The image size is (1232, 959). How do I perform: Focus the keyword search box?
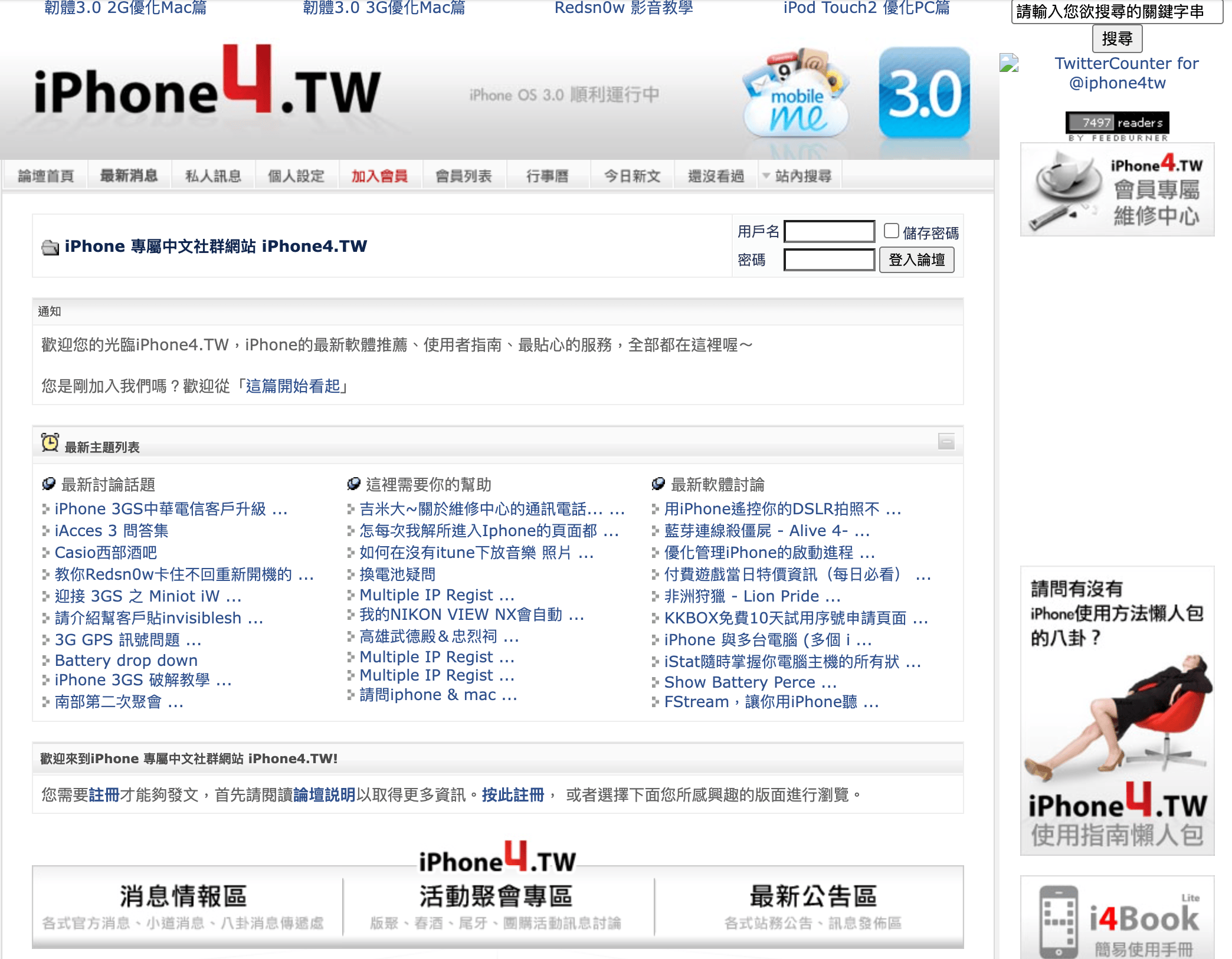click(x=1117, y=11)
